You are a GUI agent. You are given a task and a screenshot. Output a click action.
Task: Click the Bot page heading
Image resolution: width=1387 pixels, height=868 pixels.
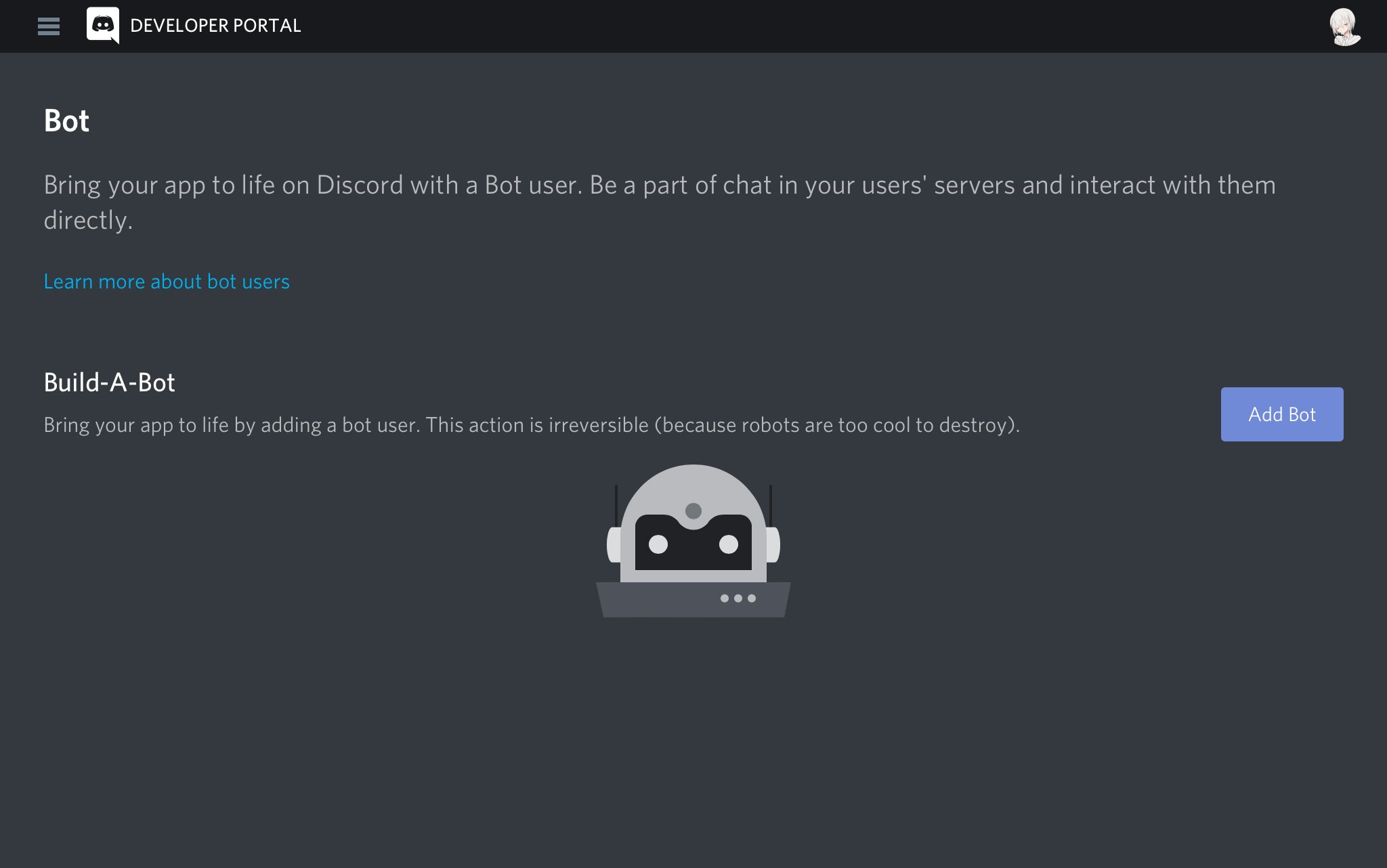(66, 121)
